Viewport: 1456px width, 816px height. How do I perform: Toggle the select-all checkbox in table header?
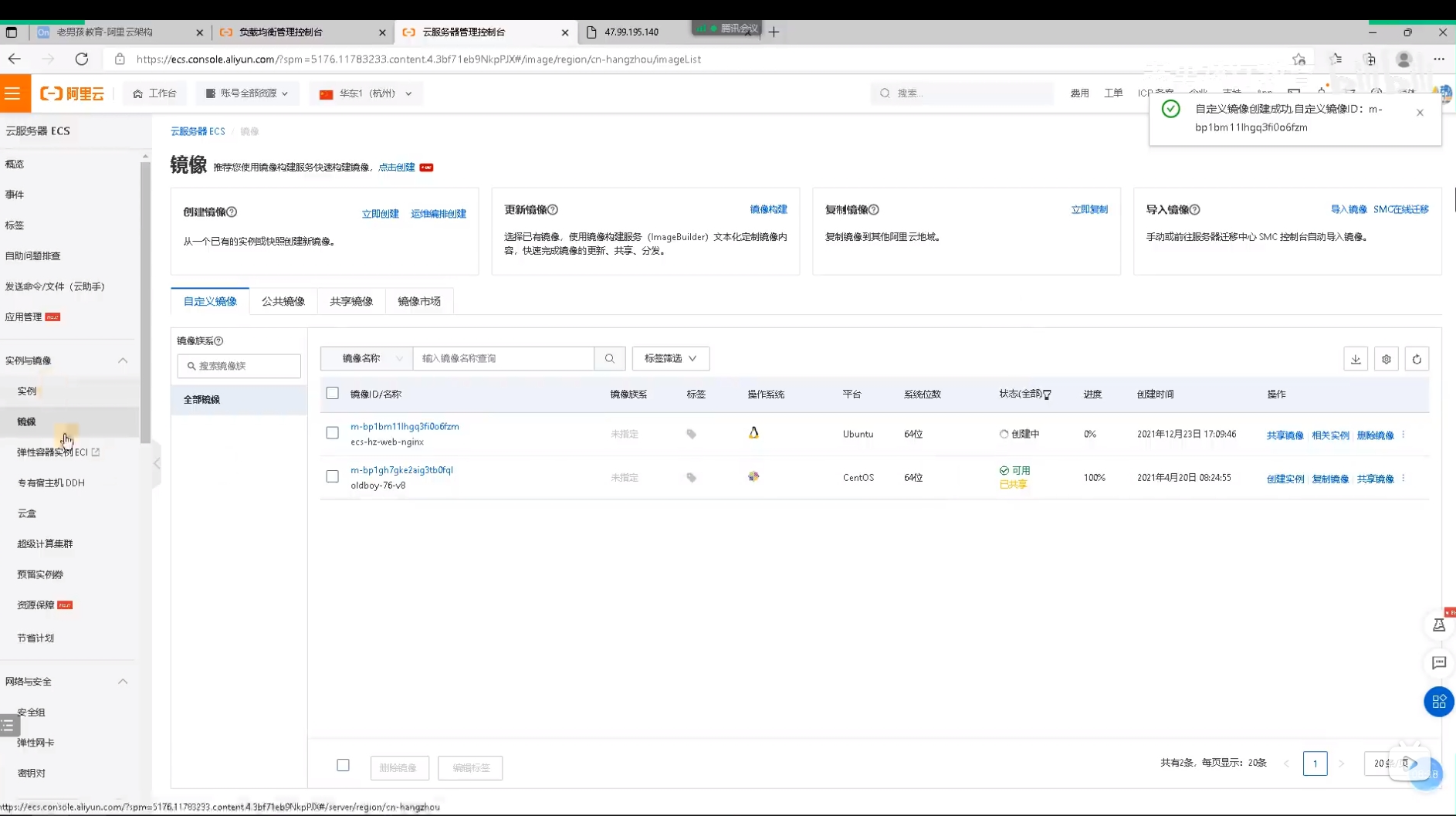point(332,394)
